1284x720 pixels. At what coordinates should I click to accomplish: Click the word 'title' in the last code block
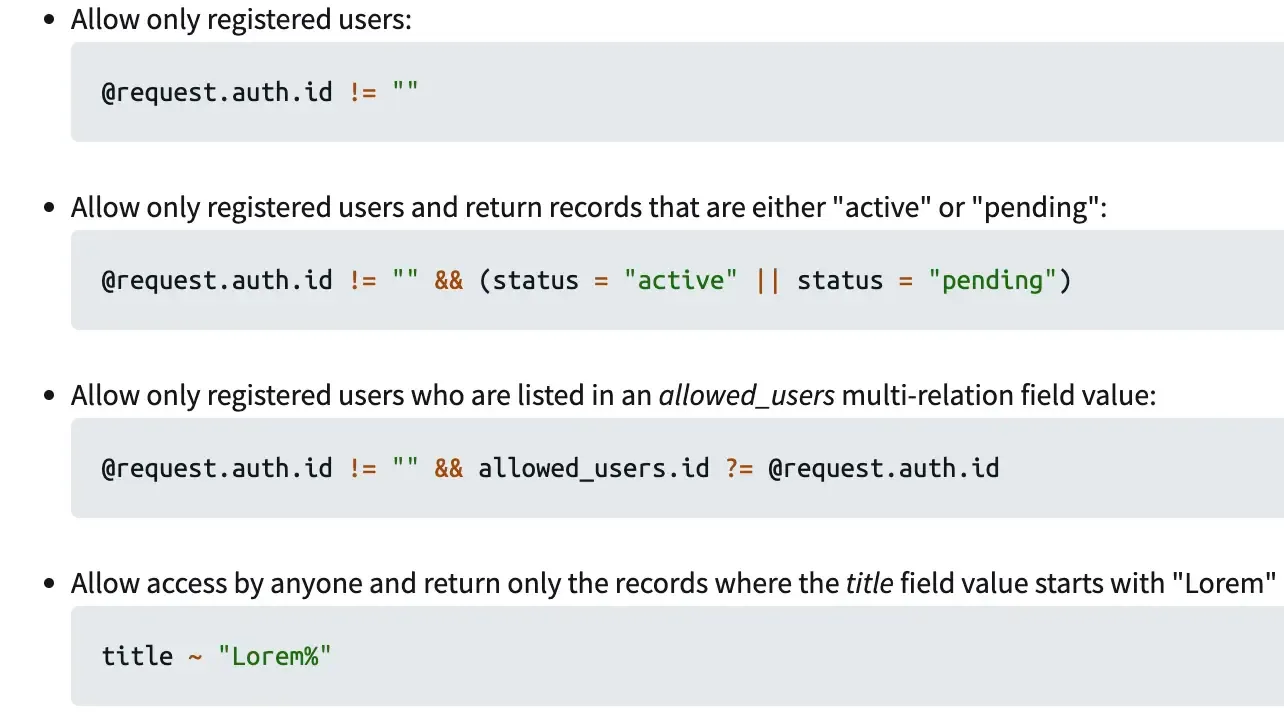pos(137,656)
